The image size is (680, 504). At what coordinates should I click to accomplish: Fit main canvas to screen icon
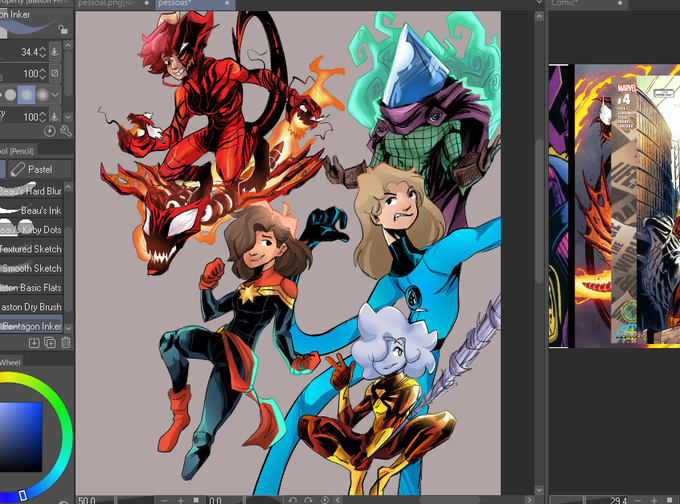pyautogui.click(x=196, y=501)
